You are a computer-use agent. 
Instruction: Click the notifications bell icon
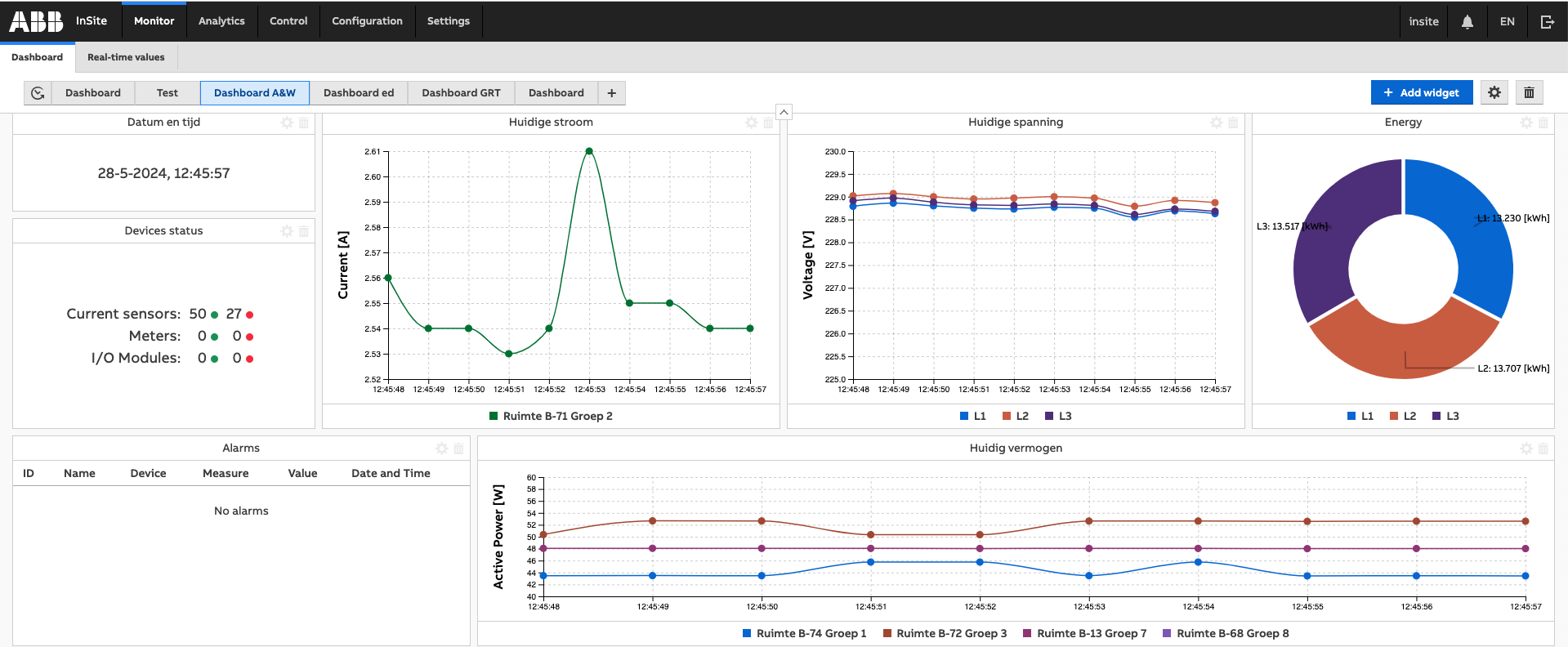pos(1467,22)
